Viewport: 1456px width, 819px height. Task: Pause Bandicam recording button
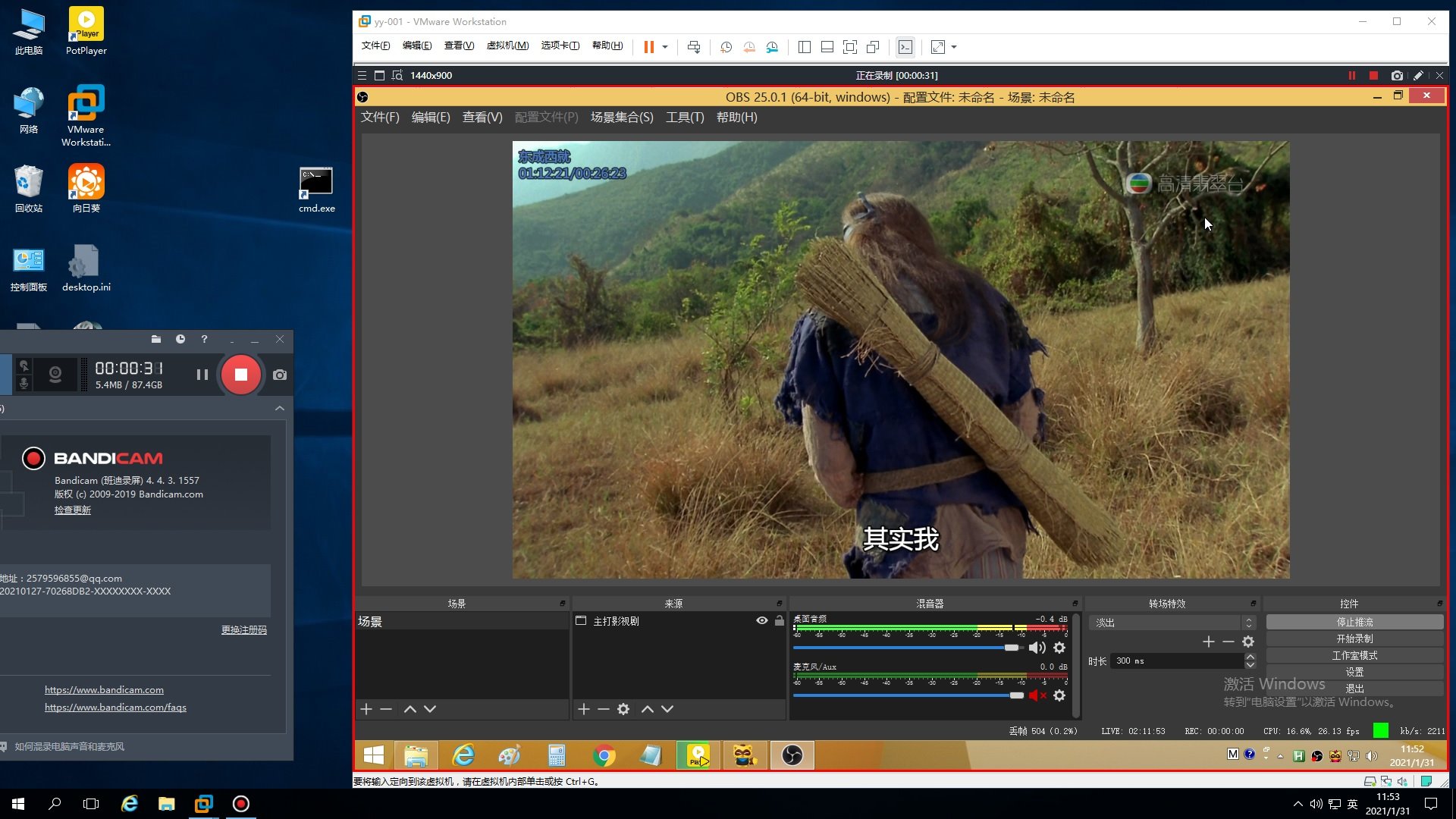pyautogui.click(x=202, y=375)
